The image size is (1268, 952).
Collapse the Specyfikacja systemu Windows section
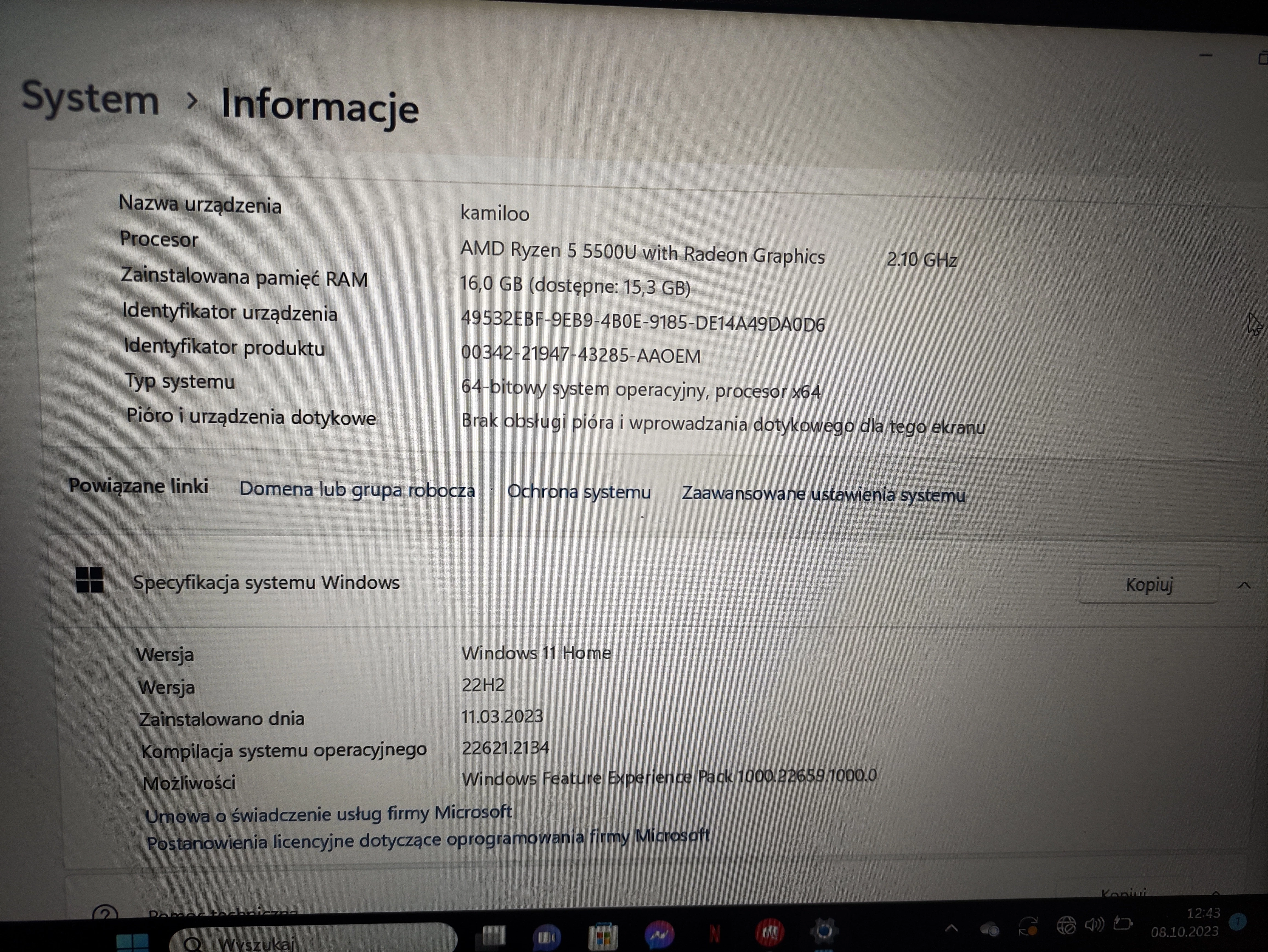pyautogui.click(x=1244, y=586)
